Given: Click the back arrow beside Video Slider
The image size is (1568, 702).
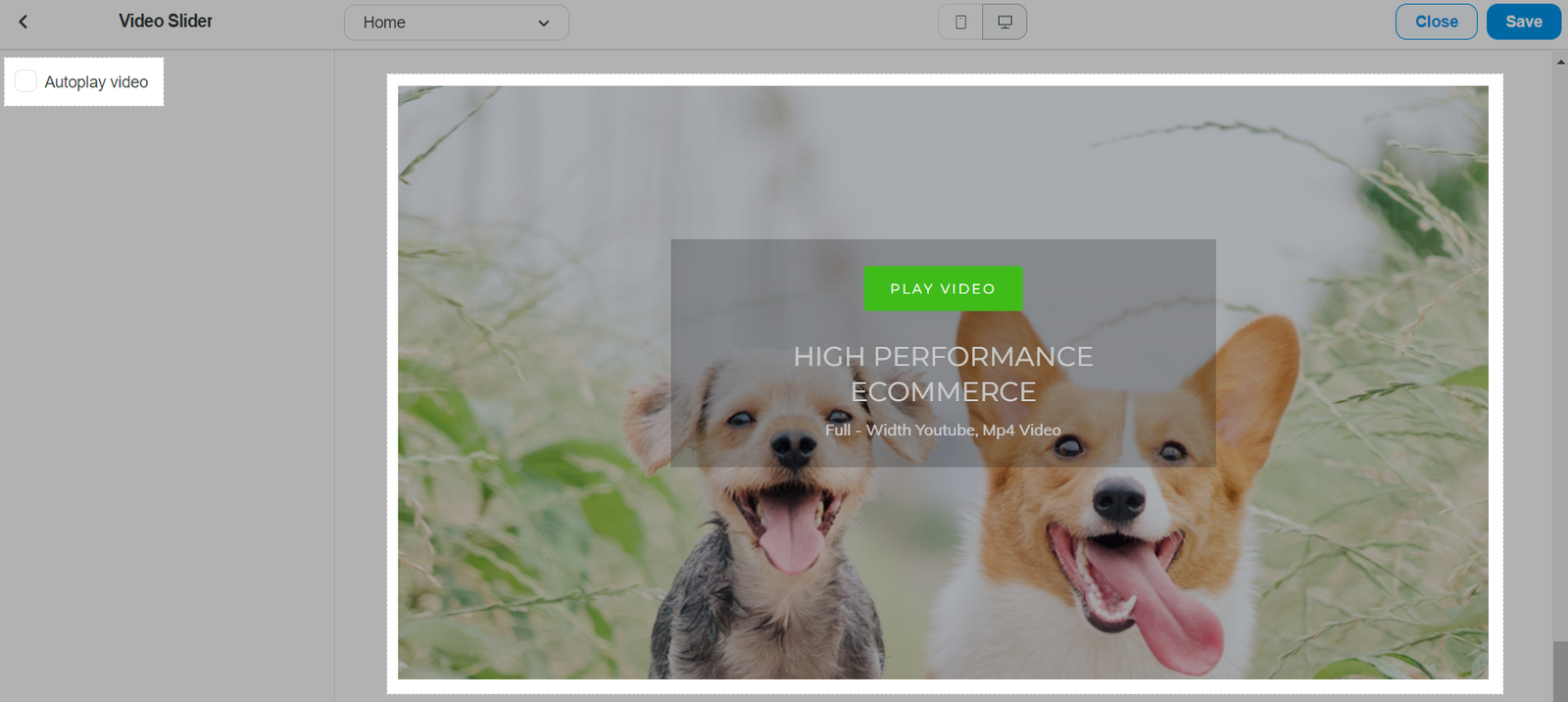Looking at the screenshot, I should tap(24, 22).
